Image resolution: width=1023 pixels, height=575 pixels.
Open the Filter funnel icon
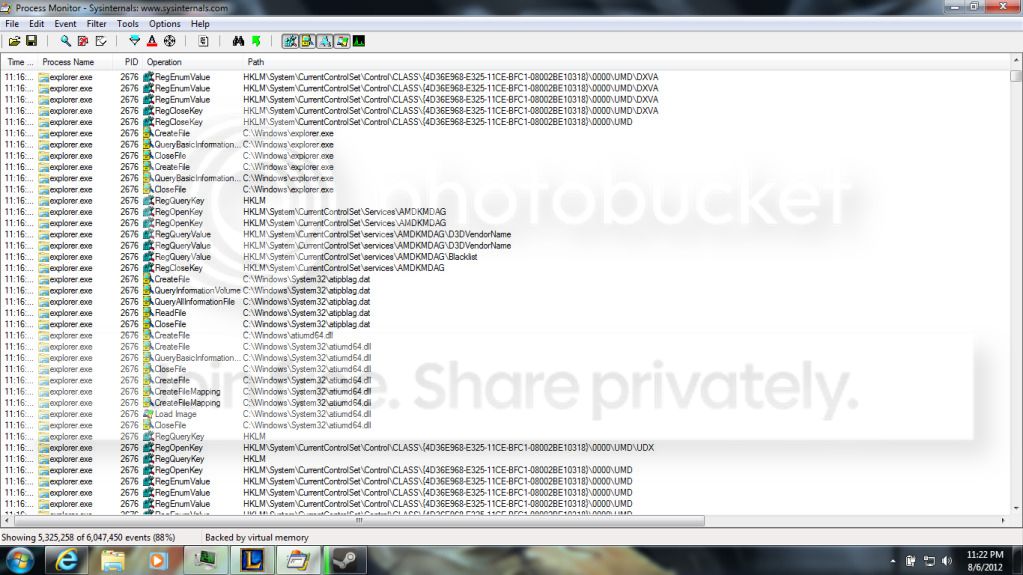(x=134, y=41)
